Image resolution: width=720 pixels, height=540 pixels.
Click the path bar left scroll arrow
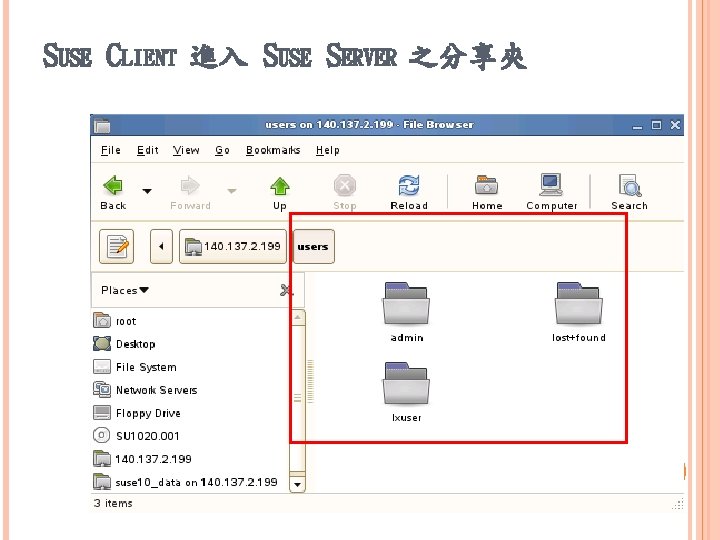[161, 247]
